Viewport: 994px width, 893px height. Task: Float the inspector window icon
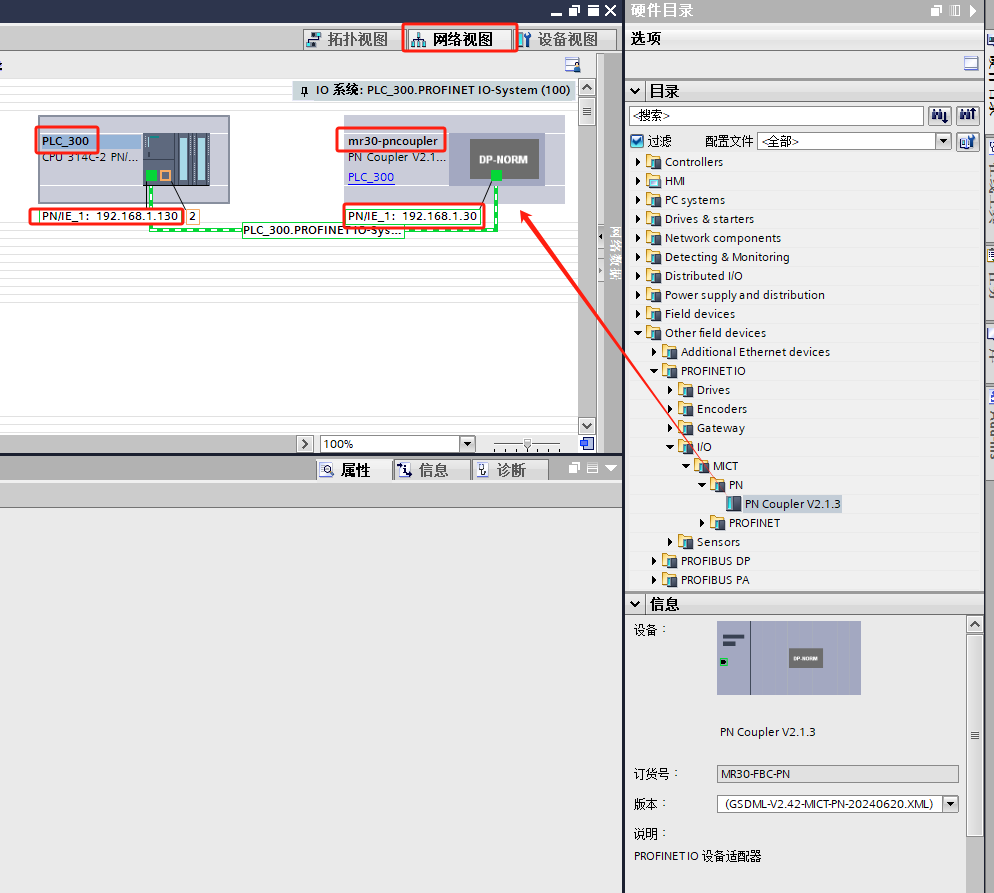click(574, 468)
